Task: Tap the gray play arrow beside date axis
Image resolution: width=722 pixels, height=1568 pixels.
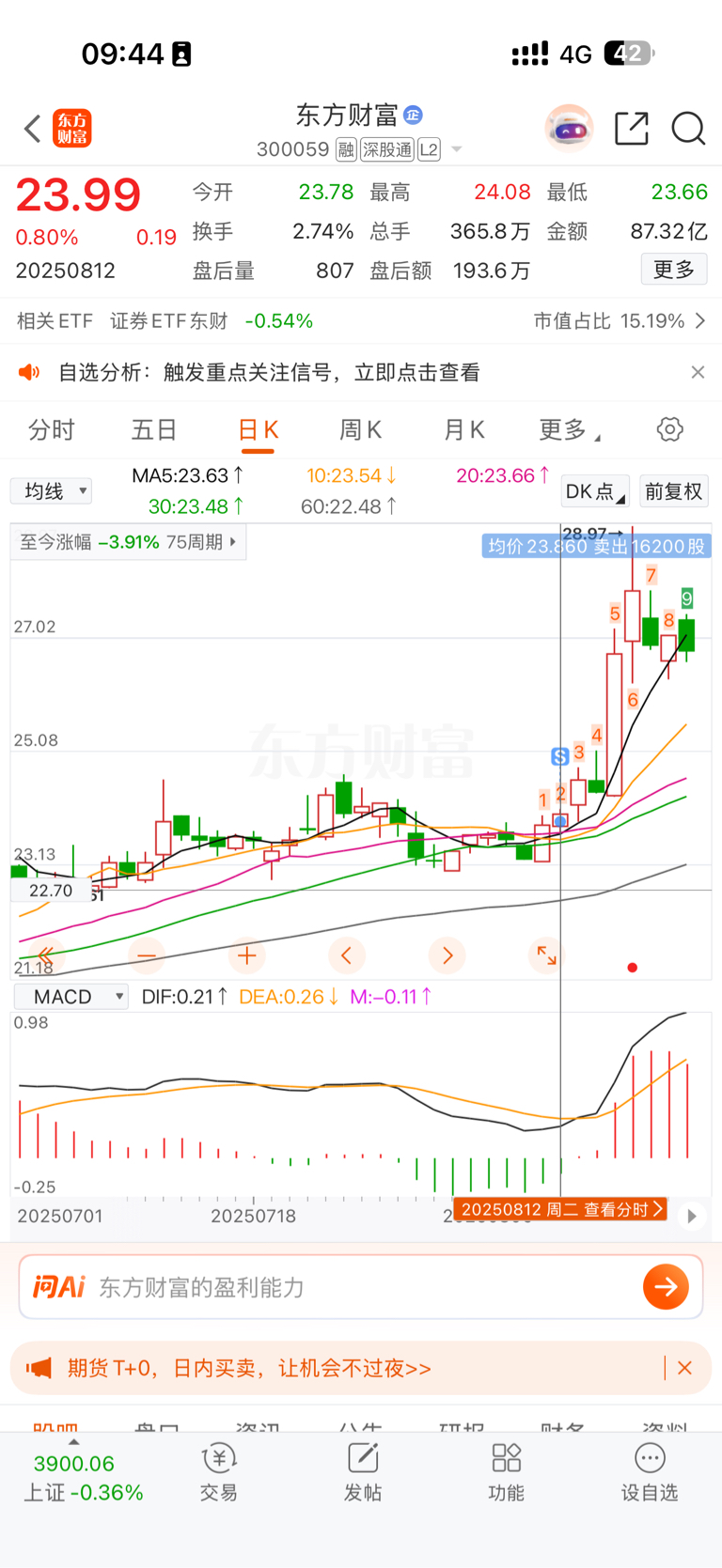Action: point(692,1217)
